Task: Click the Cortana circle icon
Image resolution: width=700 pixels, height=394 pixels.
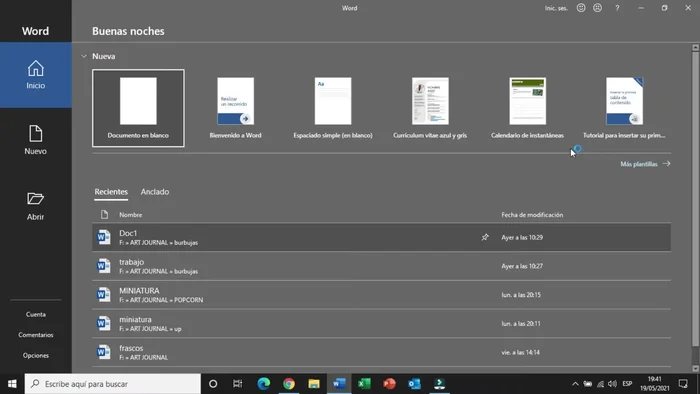Action: [x=213, y=384]
